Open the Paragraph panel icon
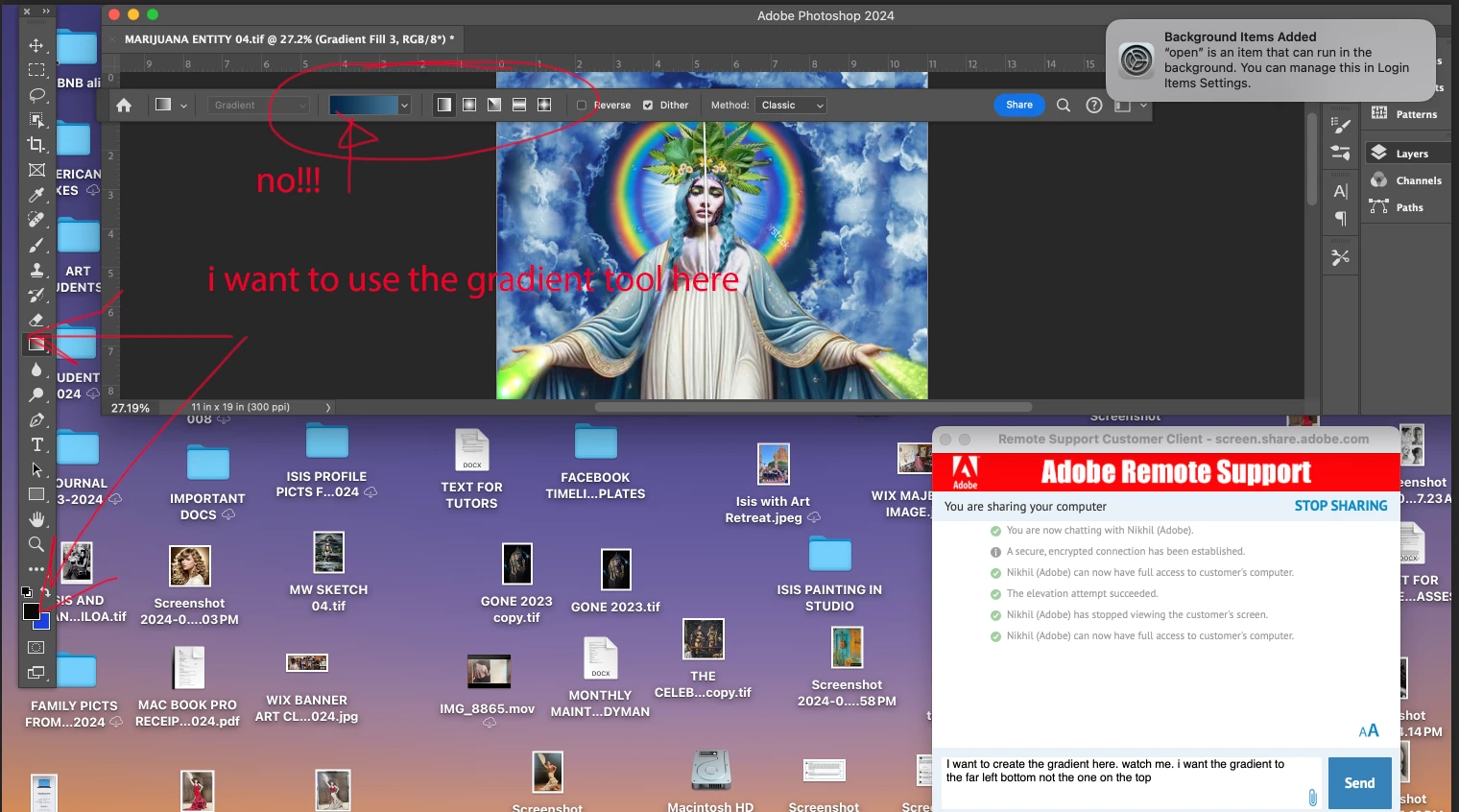 [1341, 219]
